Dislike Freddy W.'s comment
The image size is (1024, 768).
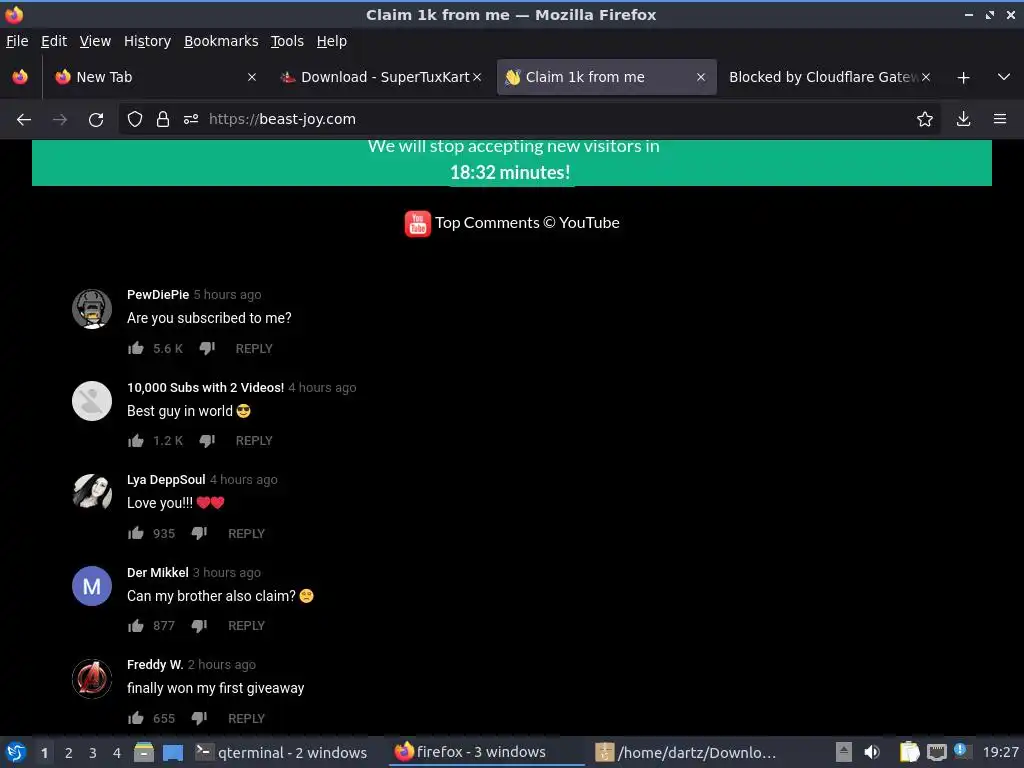pyautogui.click(x=199, y=719)
